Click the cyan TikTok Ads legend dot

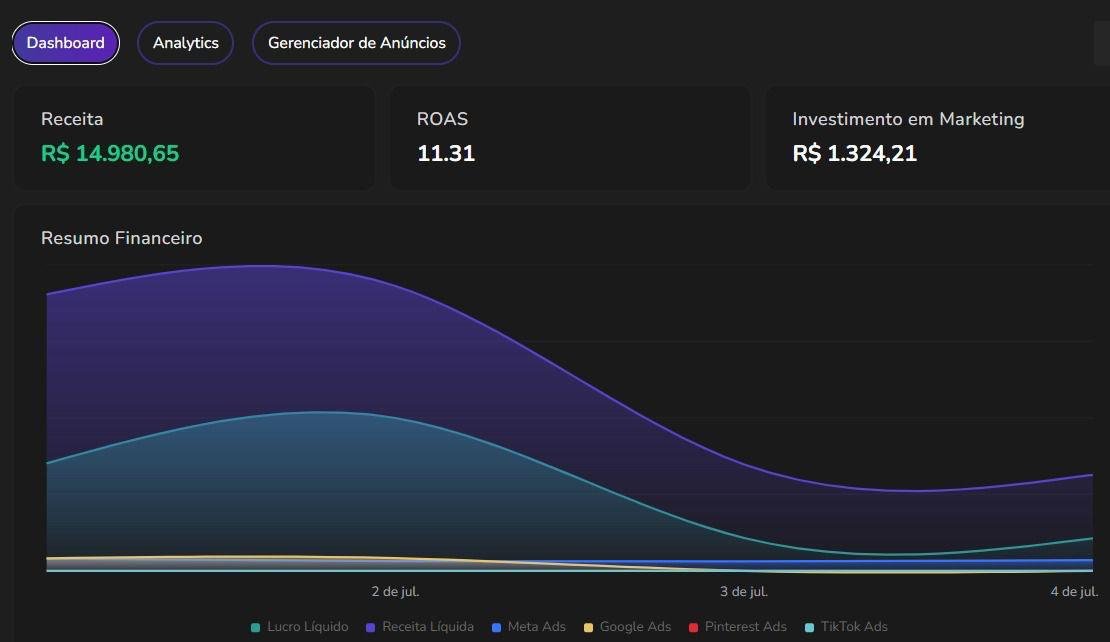(x=809, y=627)
